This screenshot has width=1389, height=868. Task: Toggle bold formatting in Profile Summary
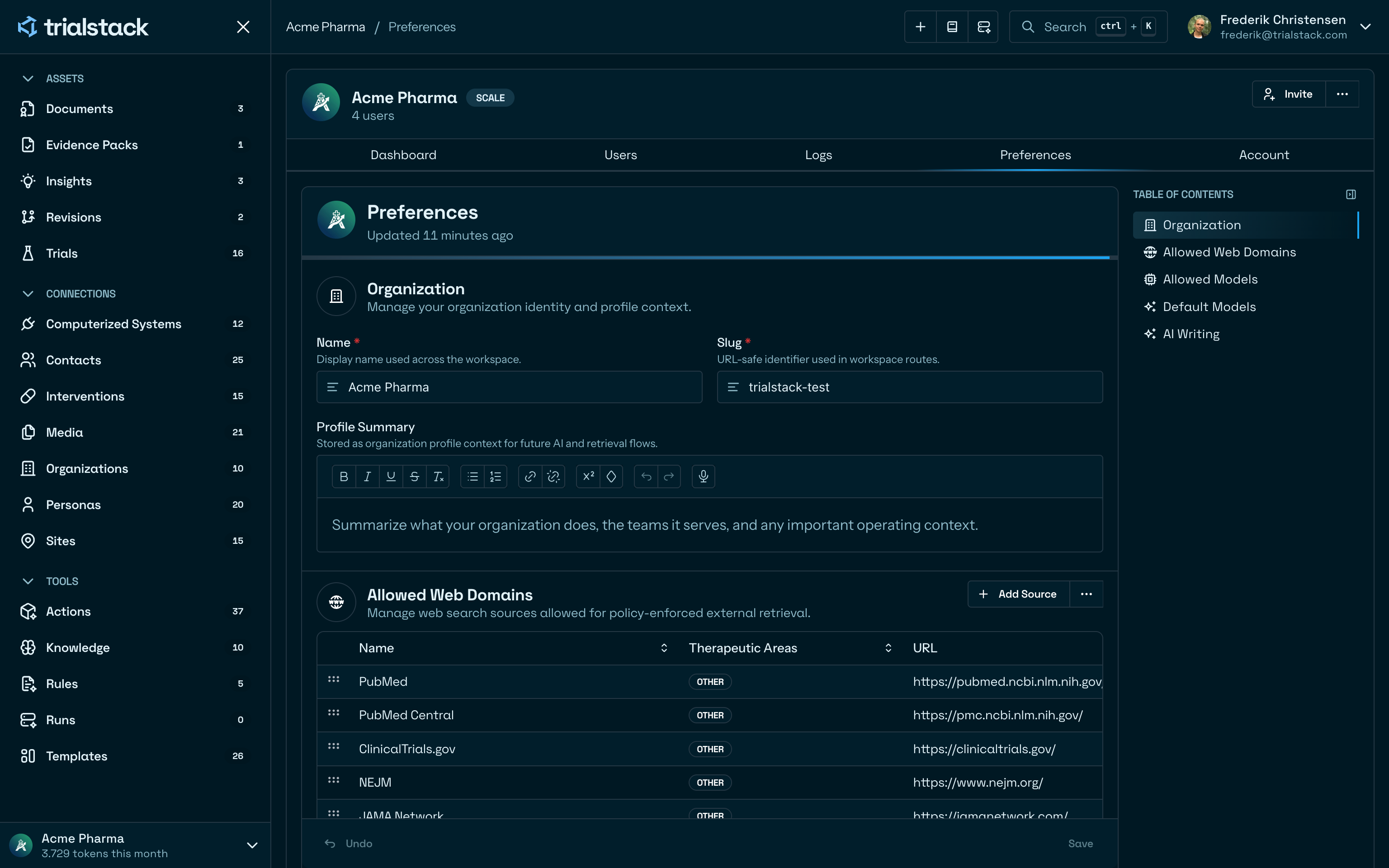tap(344, 476)
